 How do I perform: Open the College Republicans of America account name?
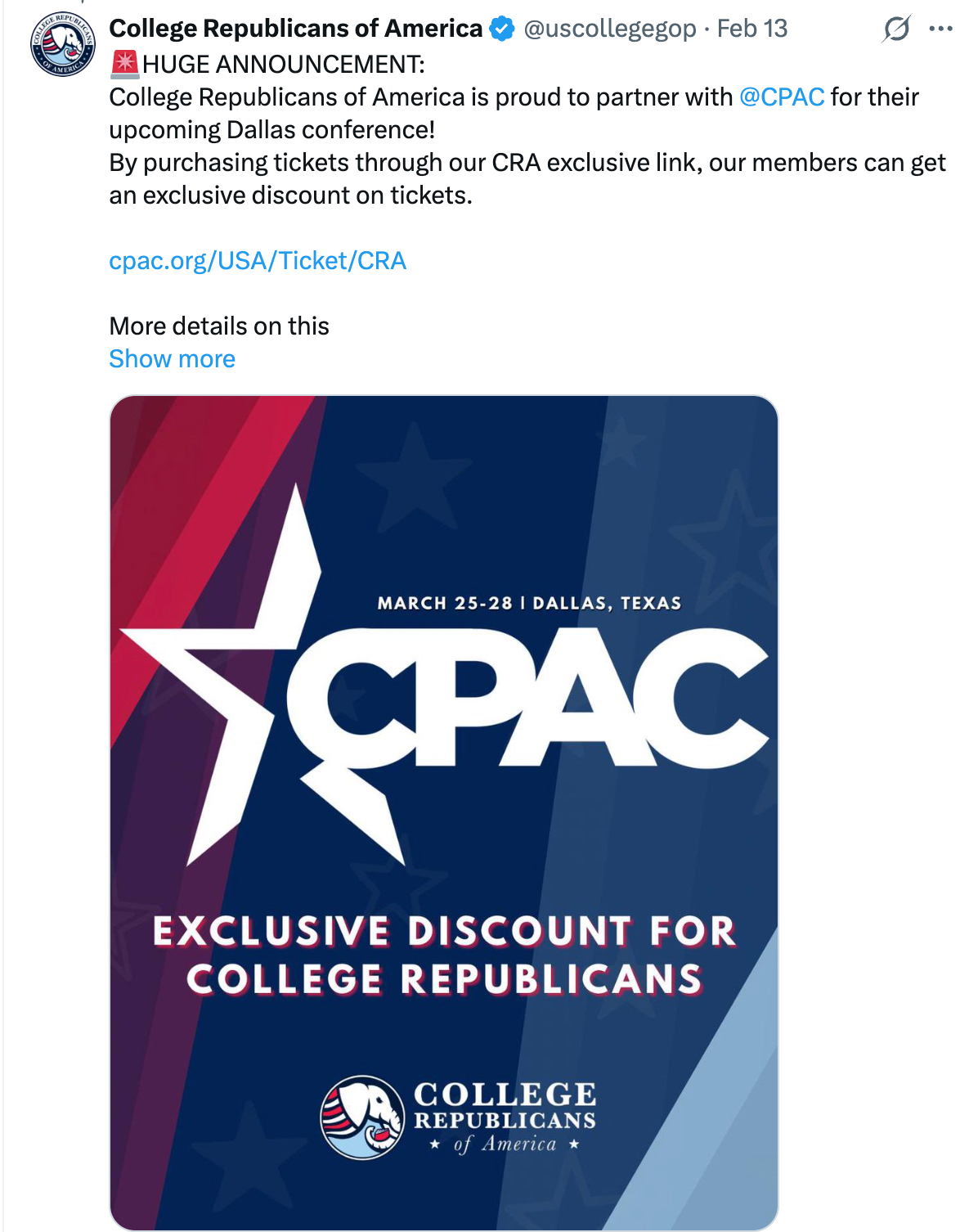(295, 29)
